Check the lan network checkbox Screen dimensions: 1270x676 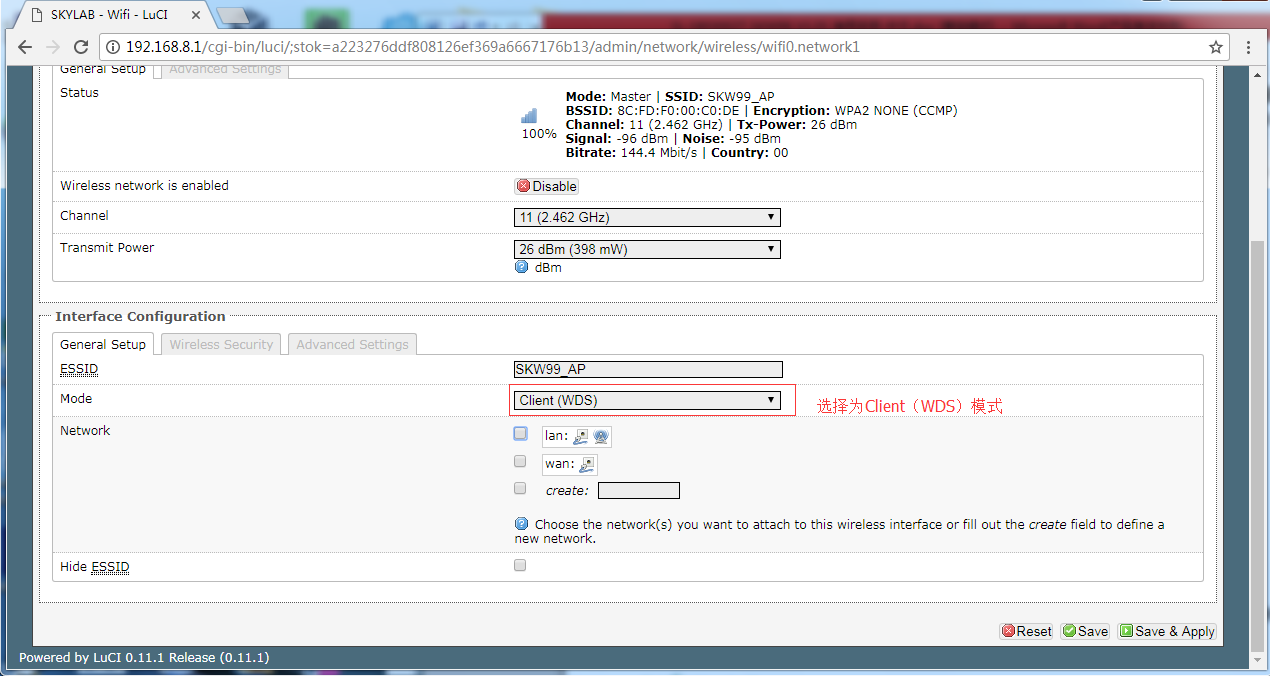click(520, 432)
